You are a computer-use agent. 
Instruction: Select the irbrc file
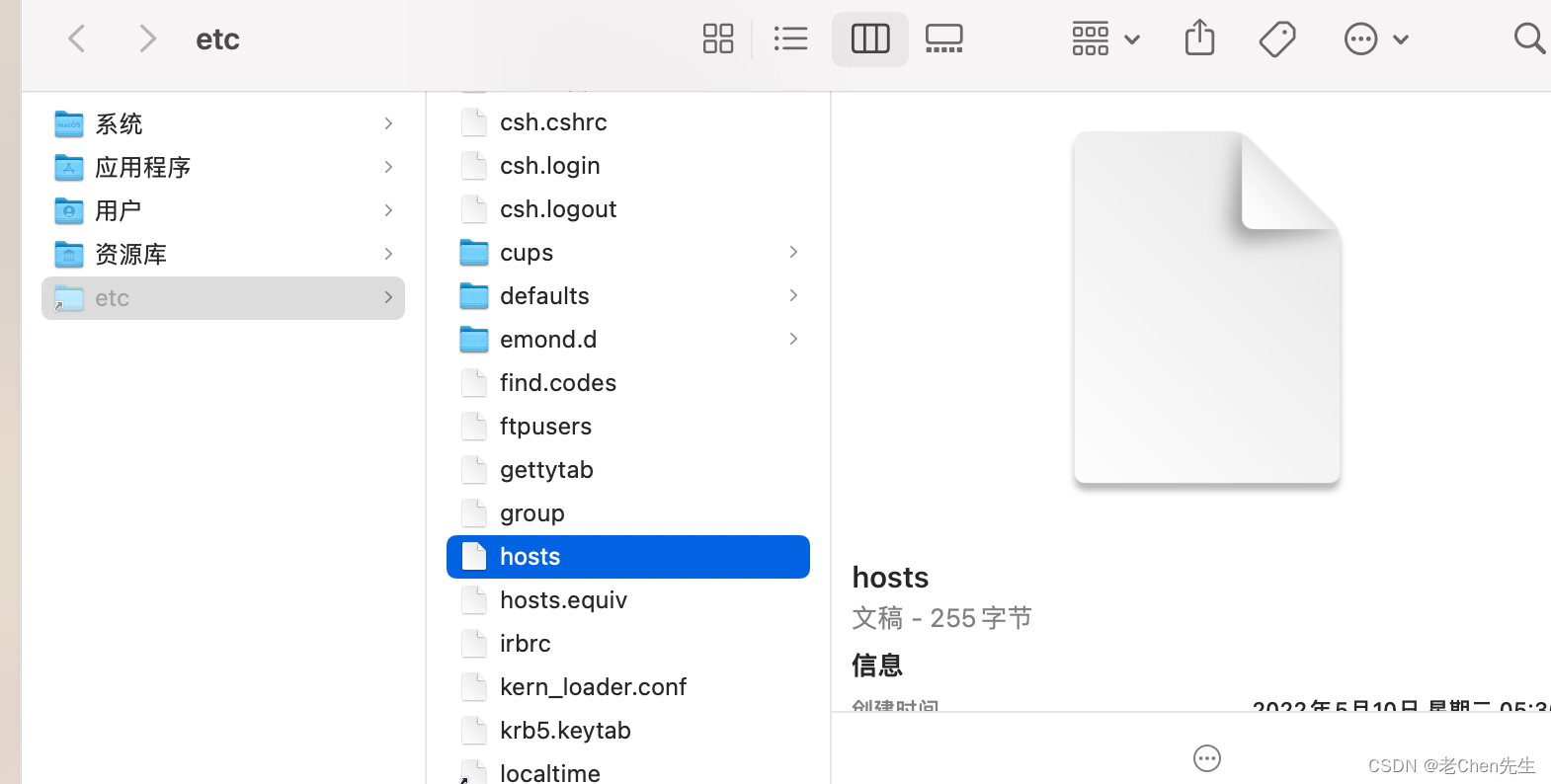click(x=628, y=644)
